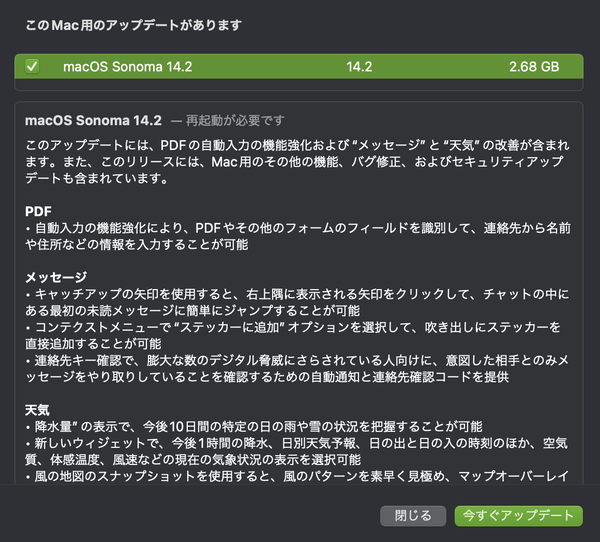Select the macOS Sonoma 14.2 row name
Viewport: 600px width, 542px height.
(127, 67)
